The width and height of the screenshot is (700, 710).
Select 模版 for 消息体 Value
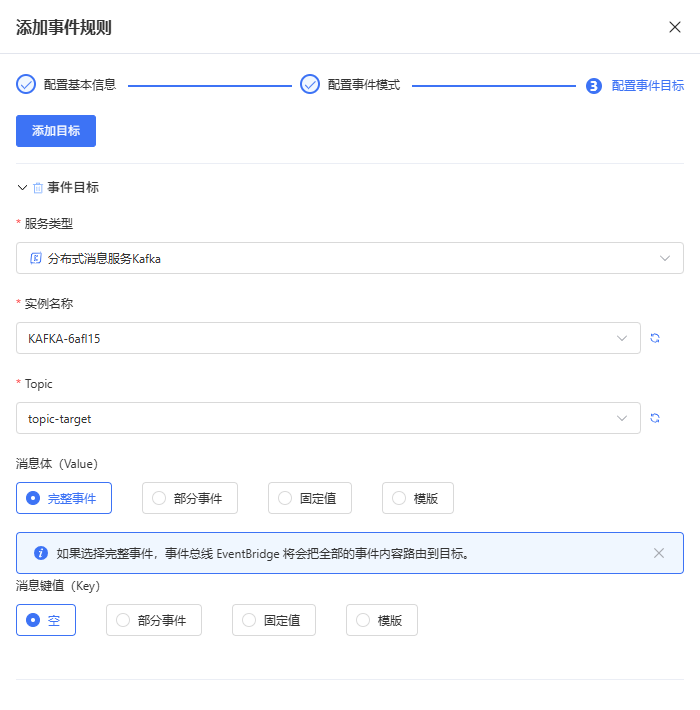click(x=417, y=498)
